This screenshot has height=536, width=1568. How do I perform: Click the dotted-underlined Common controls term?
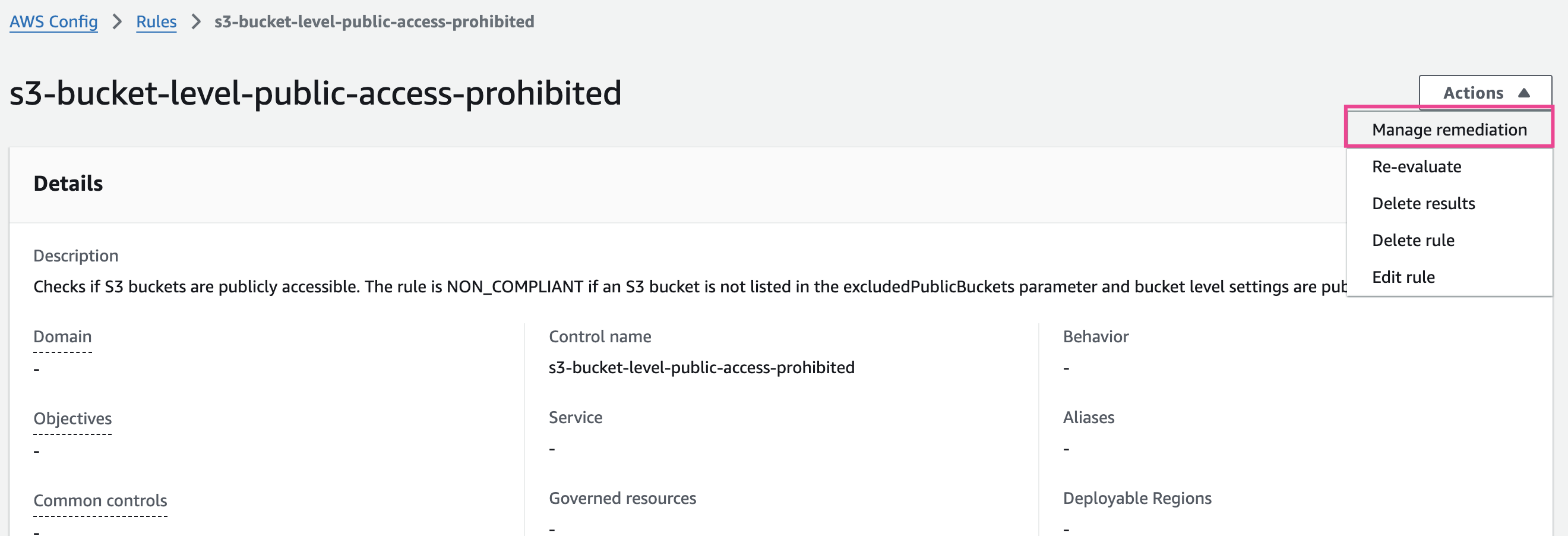(100, 500)
